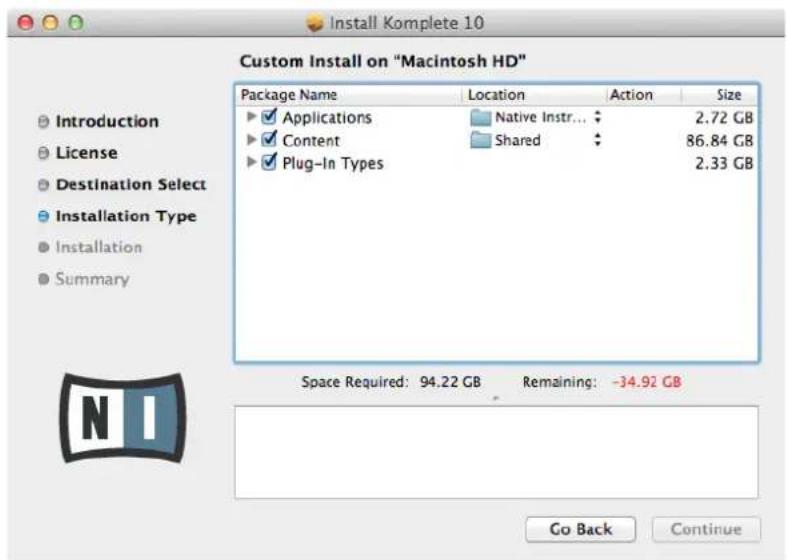Expand the Applications package row
The image size is (787, 560).
coord(251,117)
